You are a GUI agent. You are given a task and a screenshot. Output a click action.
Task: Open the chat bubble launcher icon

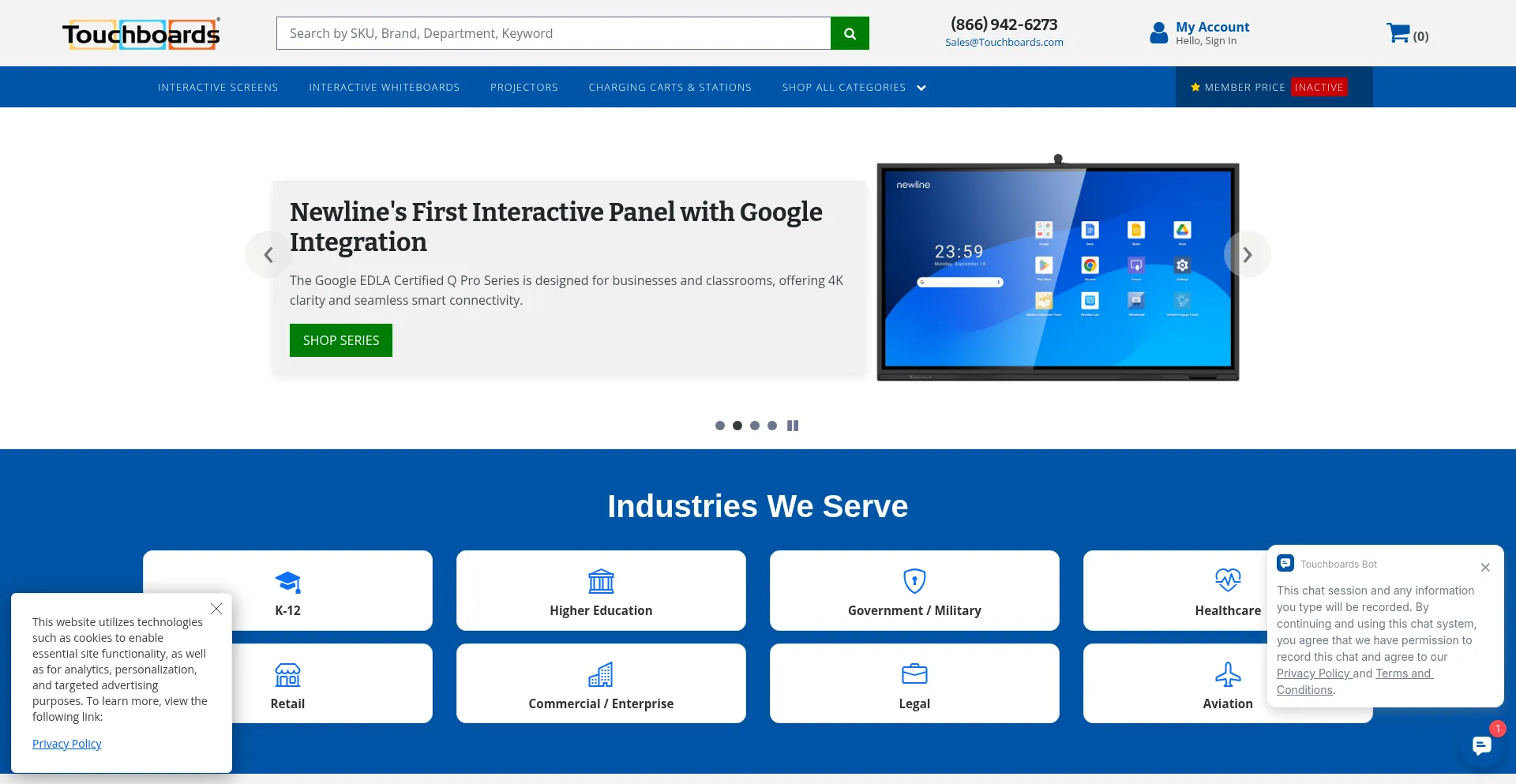(1481, 745)
